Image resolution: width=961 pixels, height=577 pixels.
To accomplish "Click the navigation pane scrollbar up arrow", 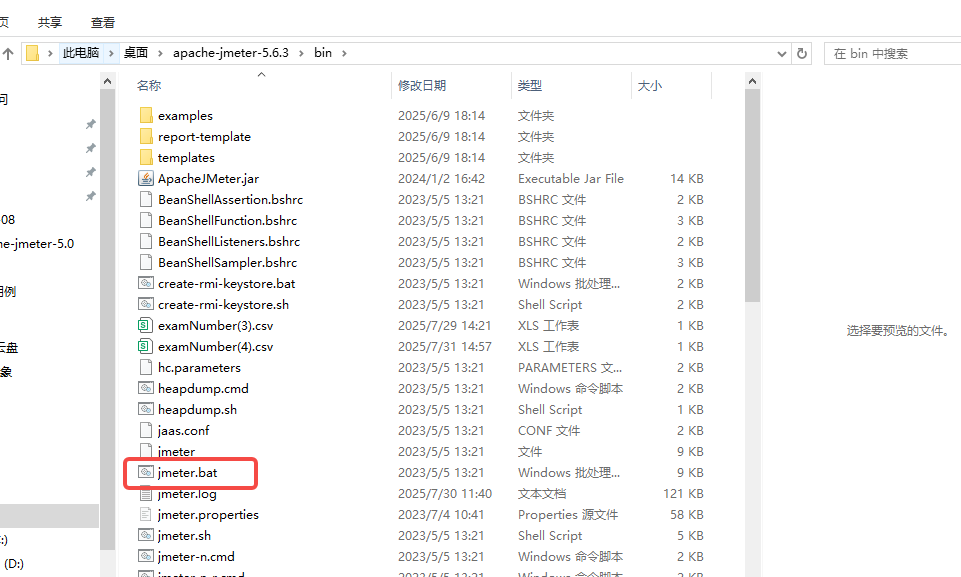I will pyautogui.click(x=107, y=81).
